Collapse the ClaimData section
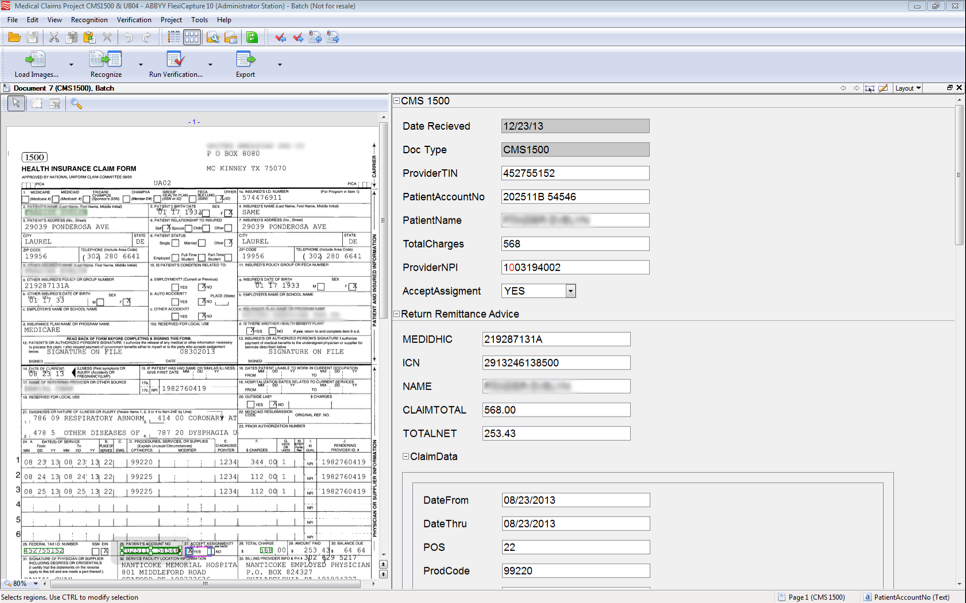The image size is (966, 603). (405, 456)
